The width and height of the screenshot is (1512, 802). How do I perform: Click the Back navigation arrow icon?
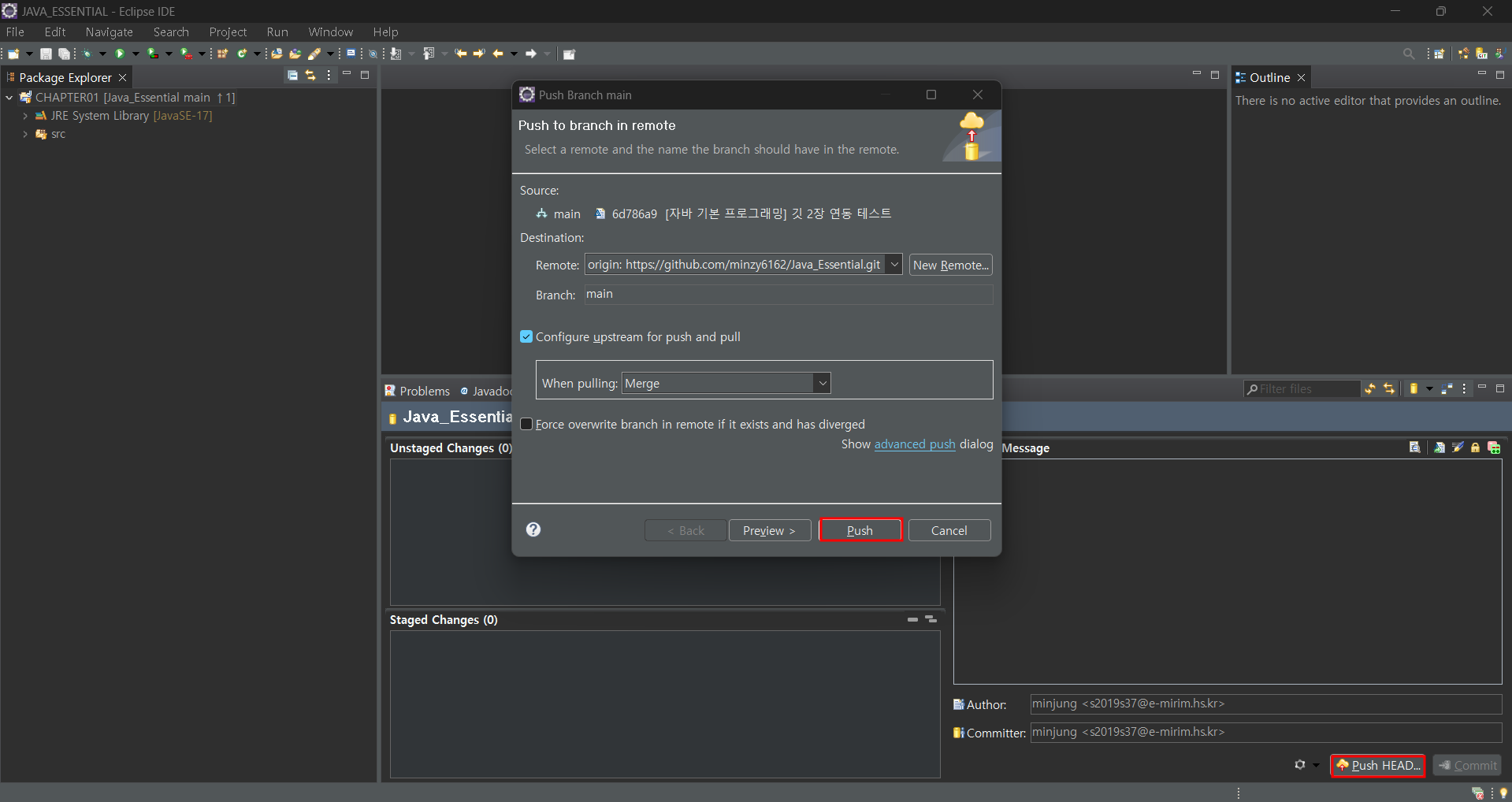(498, 54)
